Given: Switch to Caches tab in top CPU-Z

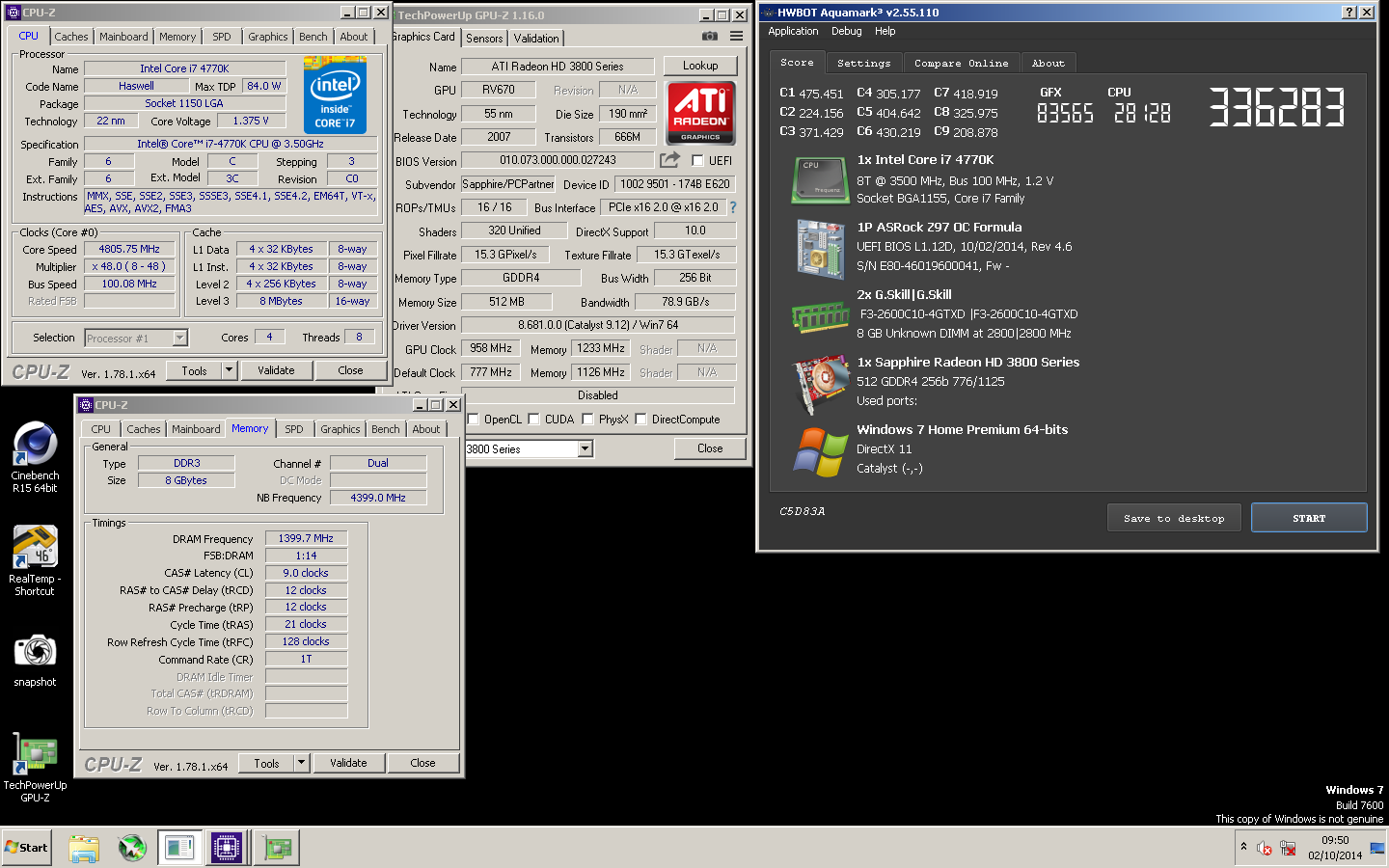Looking at the screenshot, I should coord(71,37).
